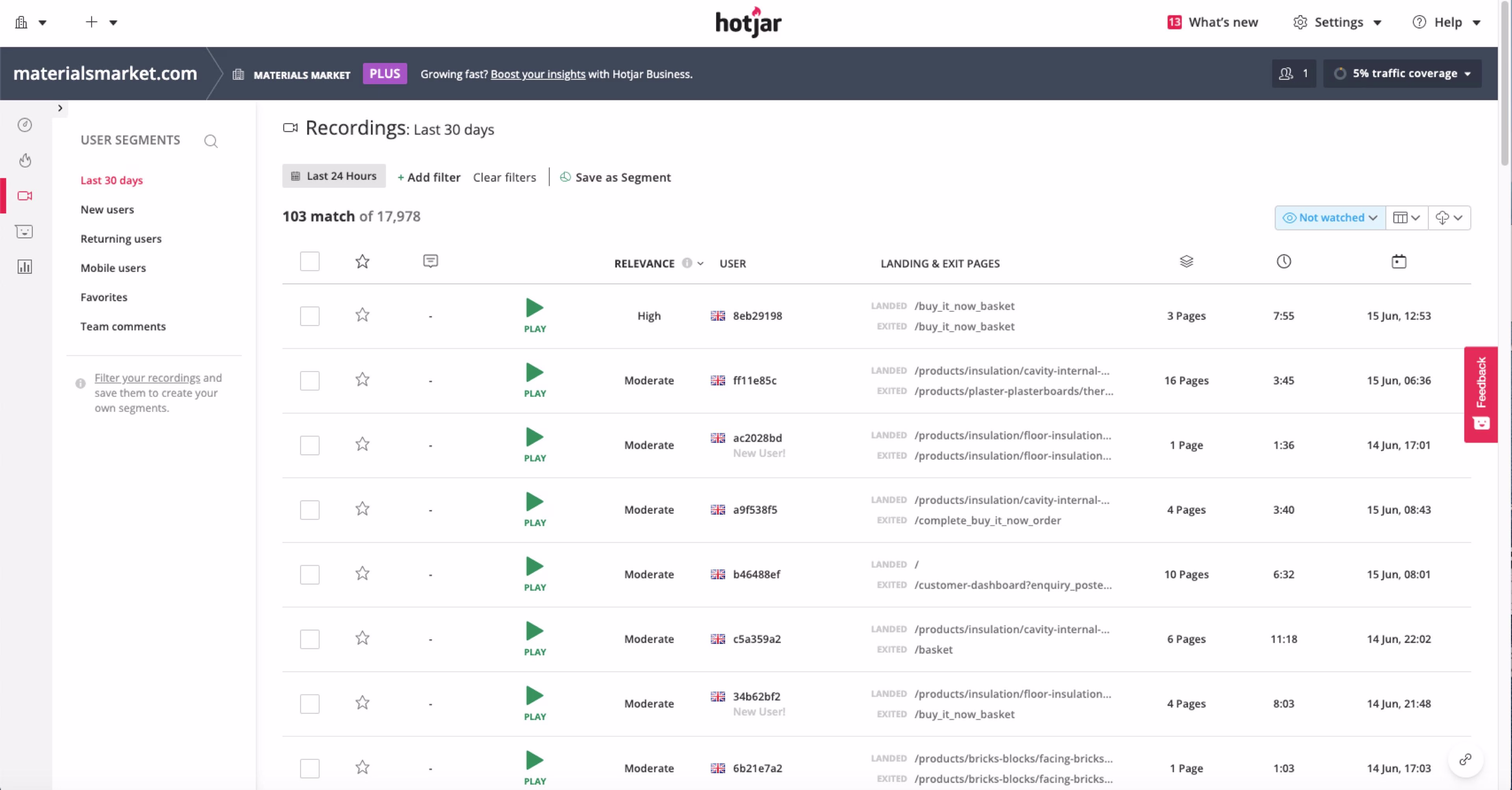Open the Surveys bar-chart icon in sidebar
Viewport: 1512px width, 790px height.
[x=24, y=267]
